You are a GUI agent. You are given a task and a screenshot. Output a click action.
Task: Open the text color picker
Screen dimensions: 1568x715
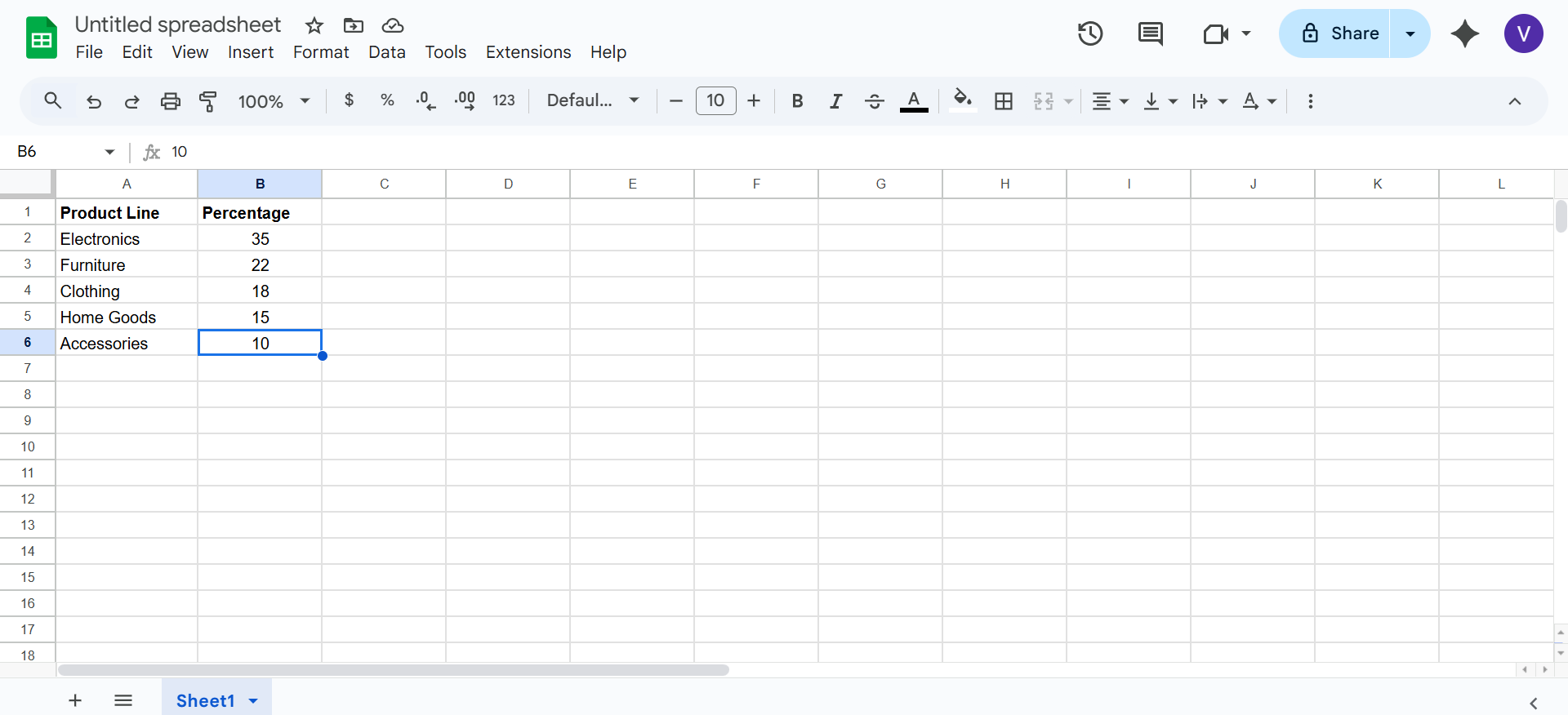coord(914,101)
